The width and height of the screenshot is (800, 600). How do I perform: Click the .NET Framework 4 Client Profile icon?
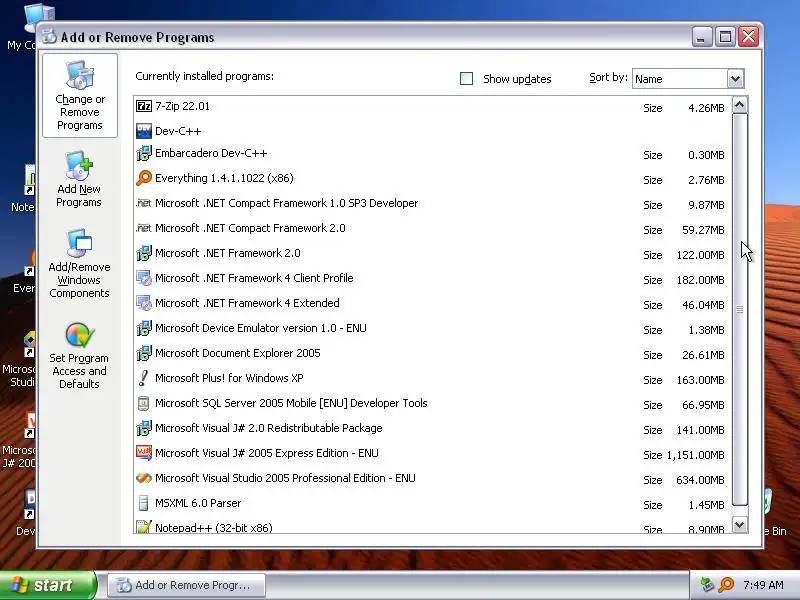tap(144, 278)
